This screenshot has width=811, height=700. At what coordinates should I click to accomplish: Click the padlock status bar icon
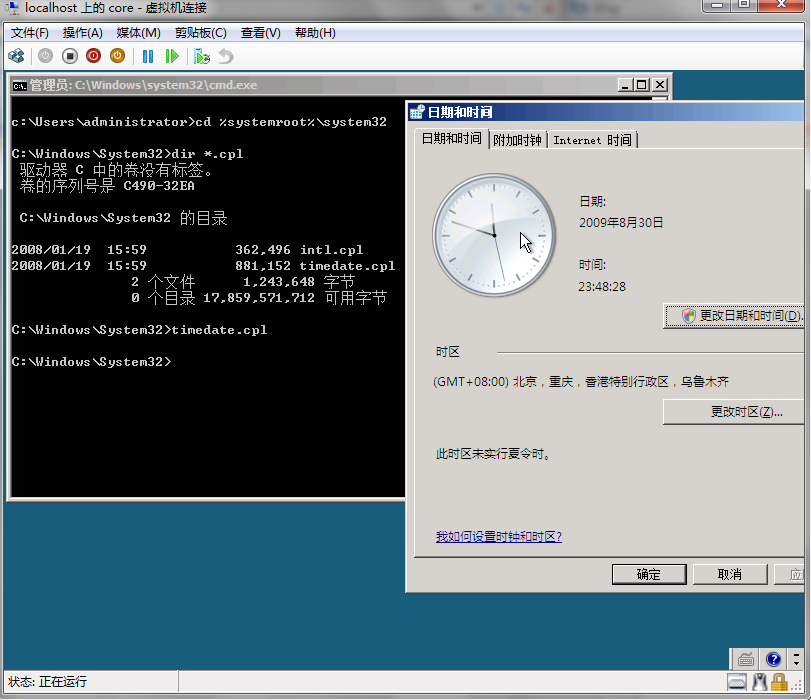[x=778, y=683]
